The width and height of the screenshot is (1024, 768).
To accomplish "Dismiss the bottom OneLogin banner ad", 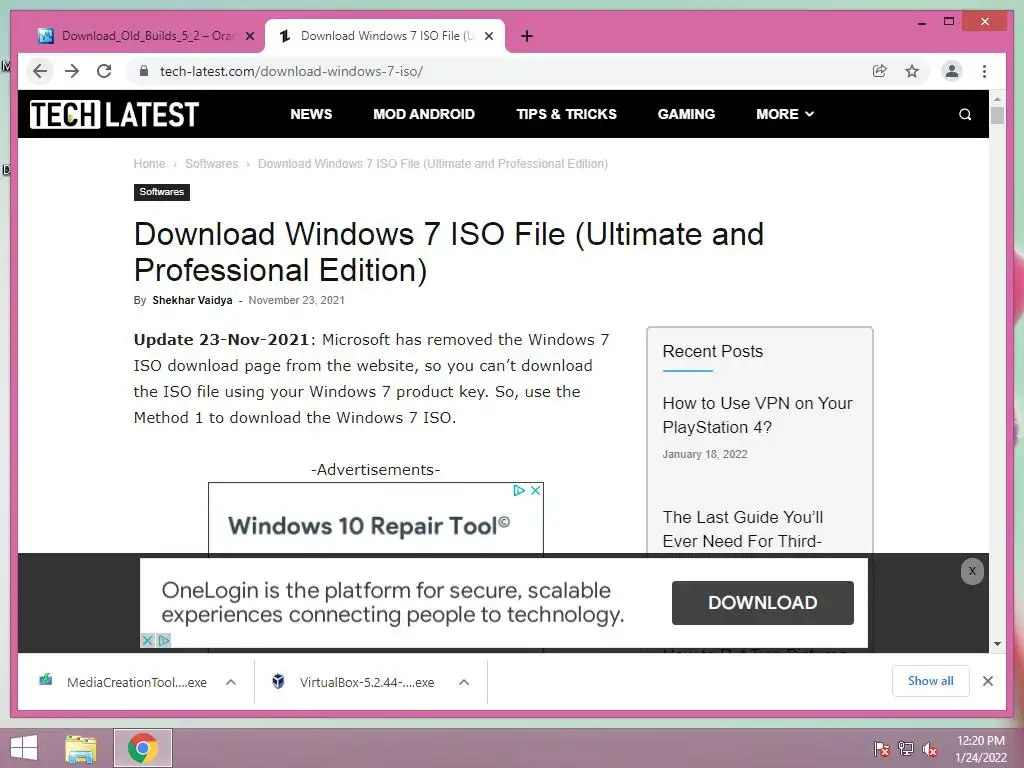I will 972,571.
